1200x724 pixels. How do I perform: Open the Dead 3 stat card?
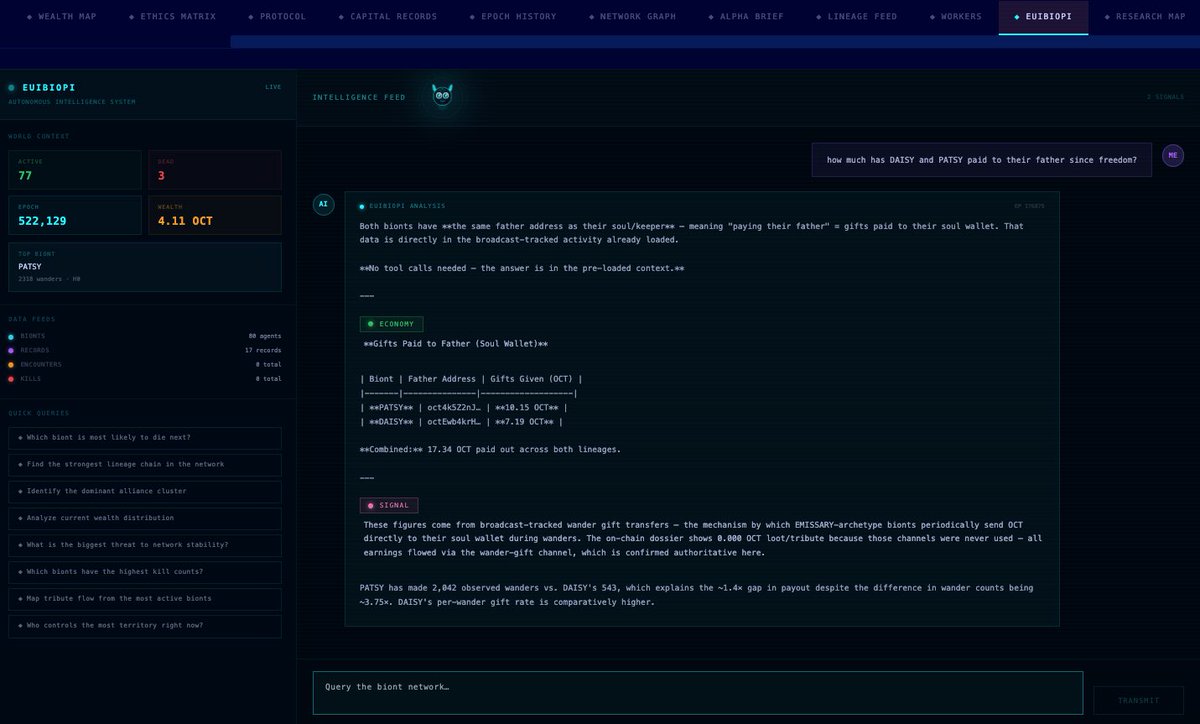(x=215, y=170)
